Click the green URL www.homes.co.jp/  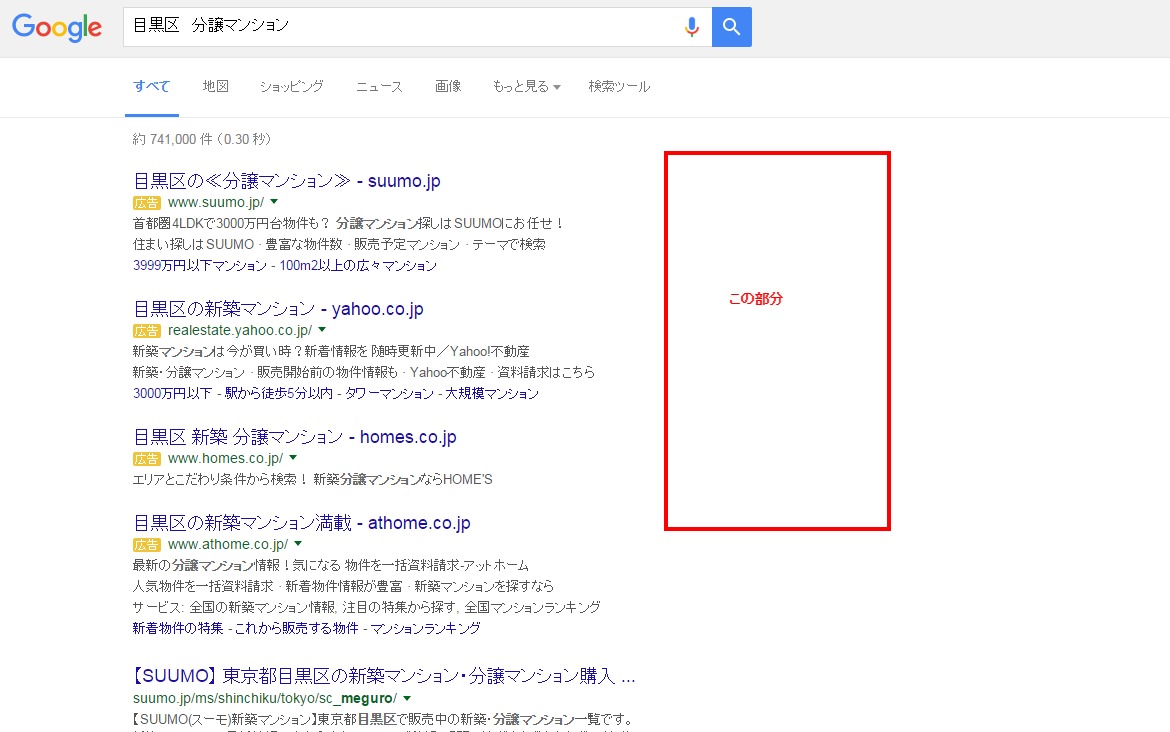(225, 459)
